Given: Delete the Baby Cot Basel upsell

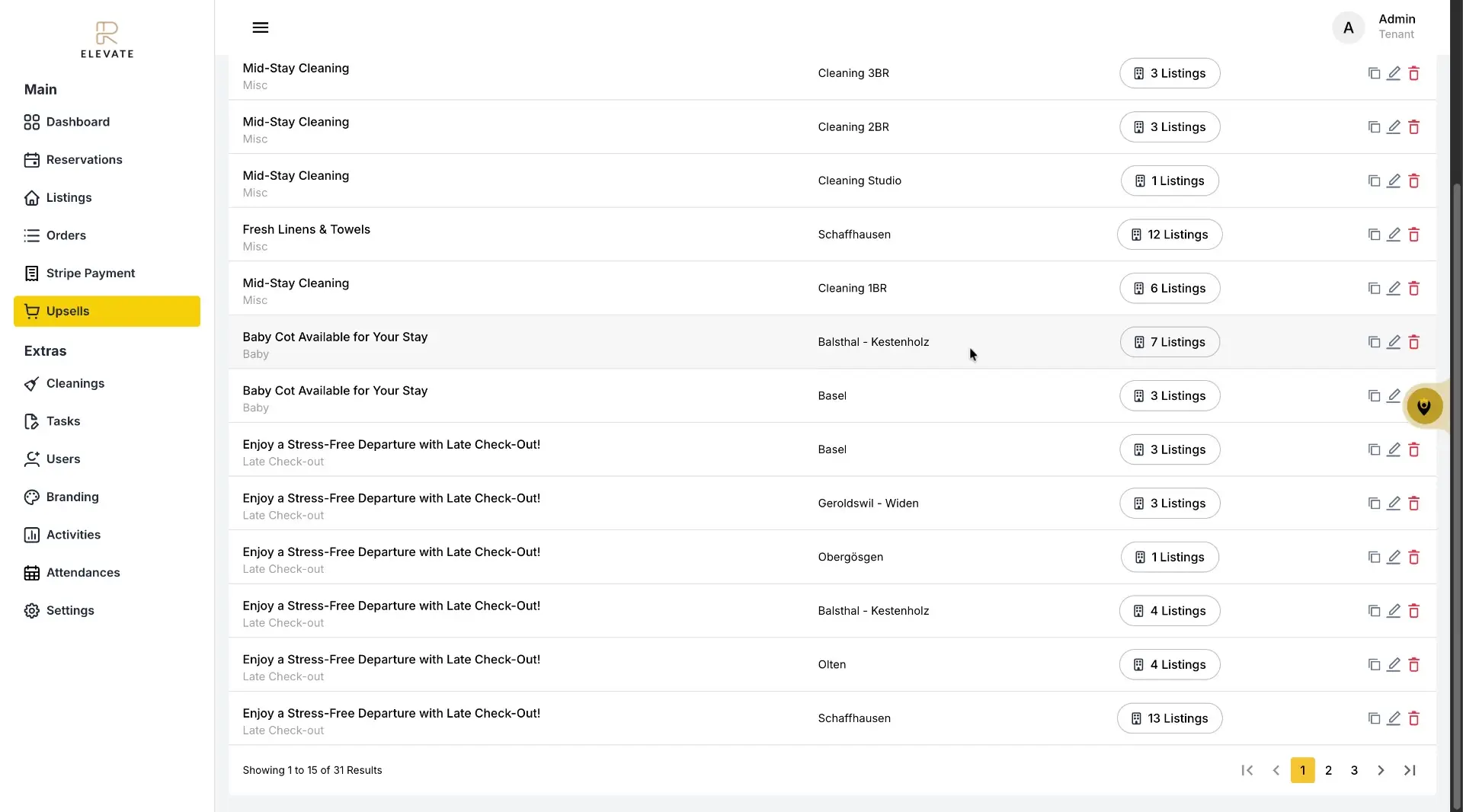Looking at the screenshot, I should (1415, 396).
